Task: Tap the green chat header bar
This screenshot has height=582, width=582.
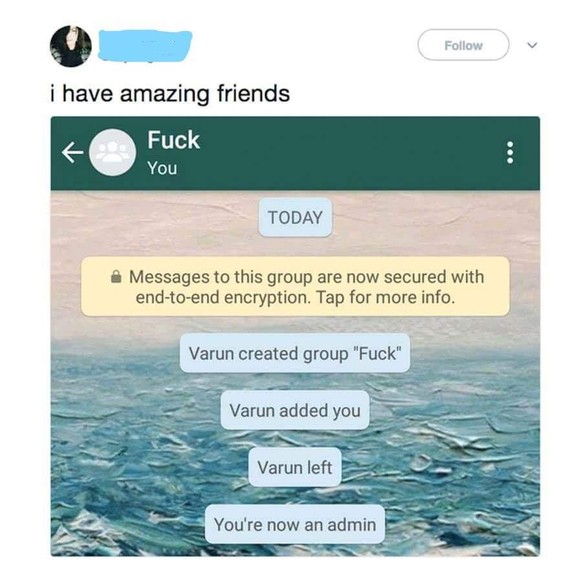Action: [295, 153]
